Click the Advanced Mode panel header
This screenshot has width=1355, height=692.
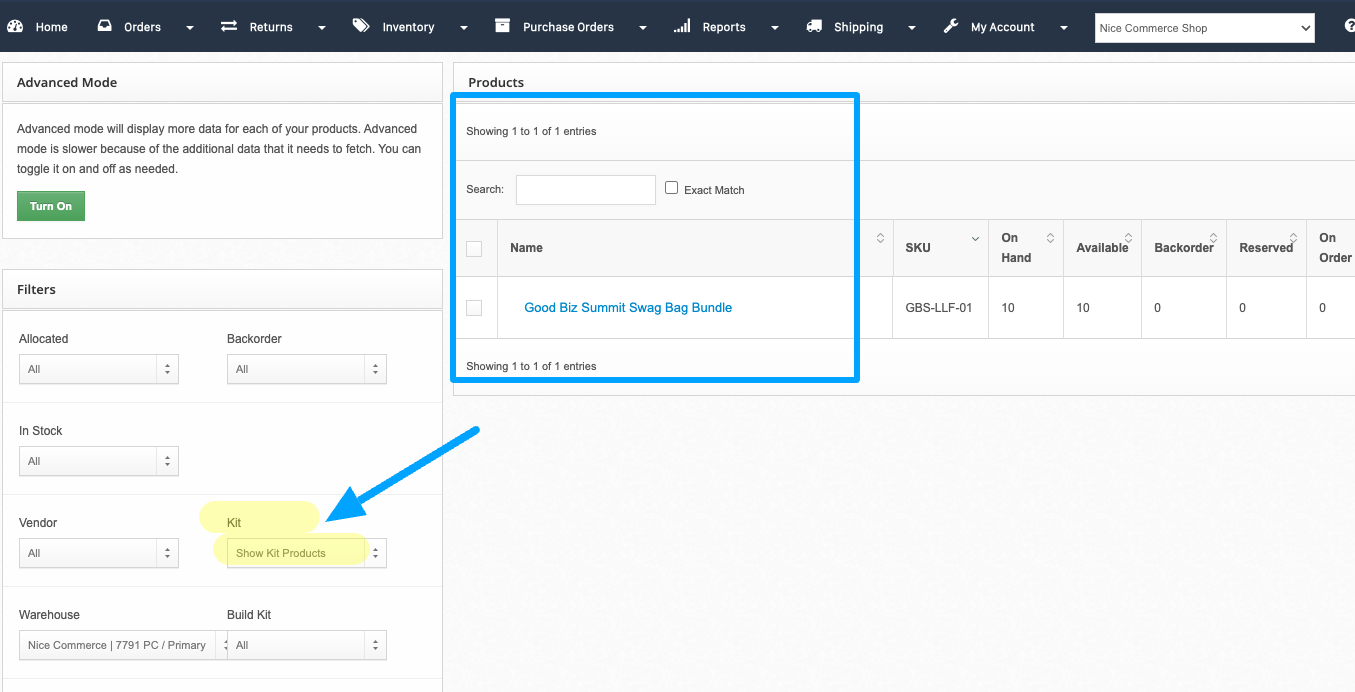[222, 83]
